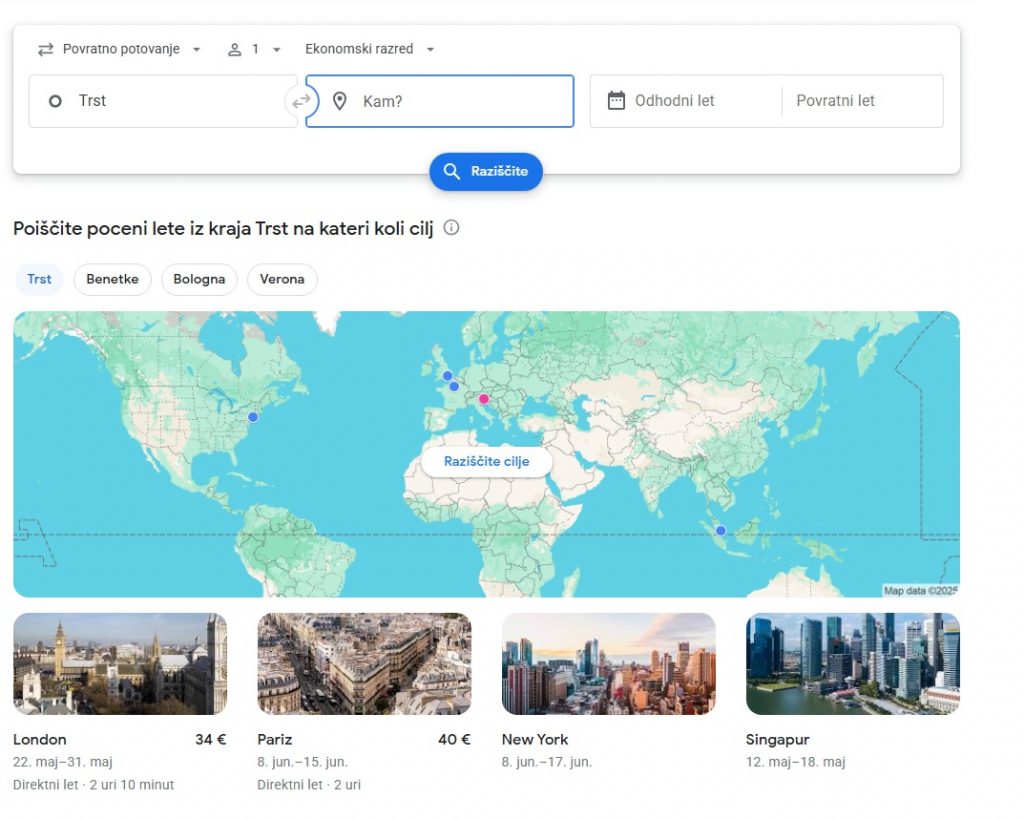Image resolution: width=1024 pixels, height=819 pixels.
Task: Open the Ekonomski razred class dropdown
Action: click(x=370, y=49)
